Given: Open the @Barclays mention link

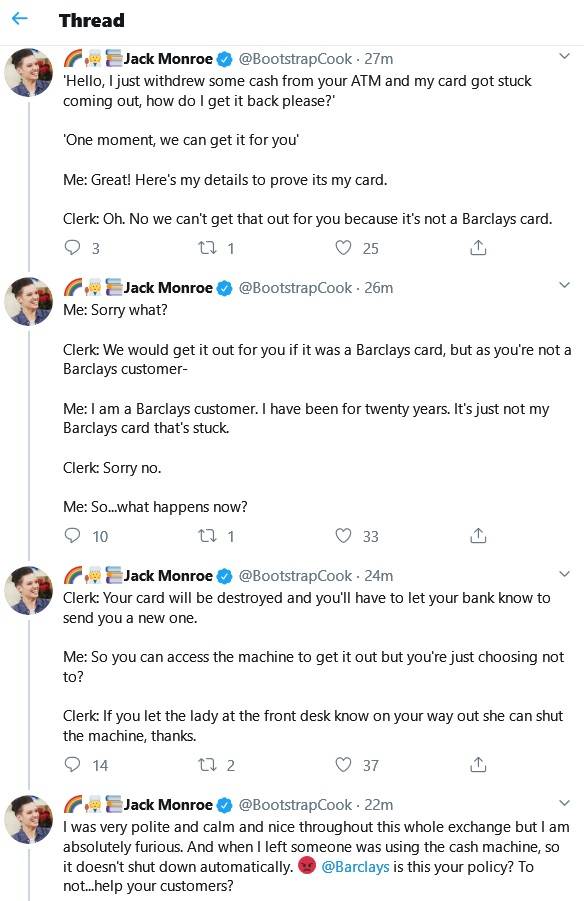Looking at the screenshot, I should 355,867.
